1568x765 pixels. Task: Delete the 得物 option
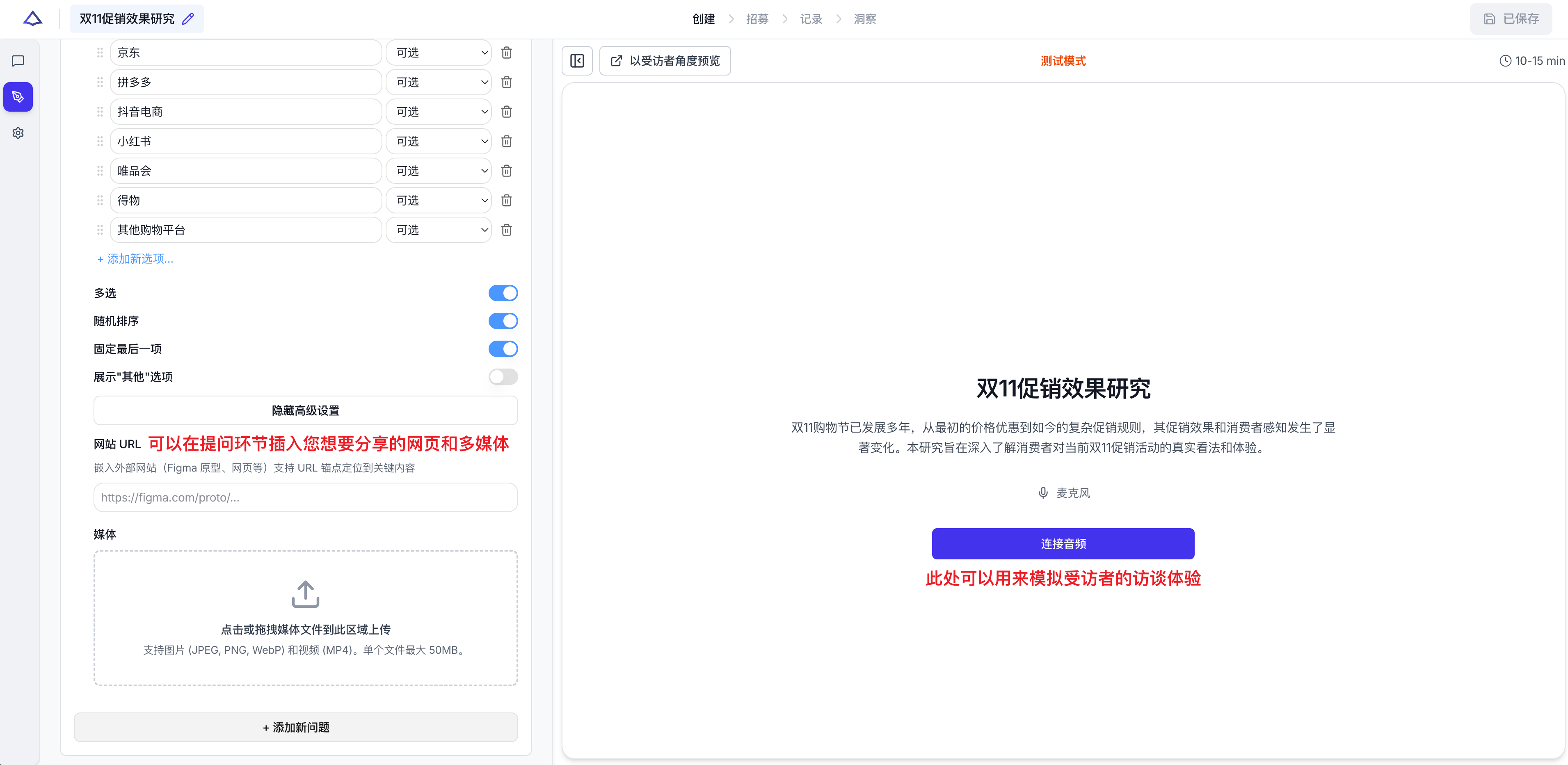click(506, 200)
